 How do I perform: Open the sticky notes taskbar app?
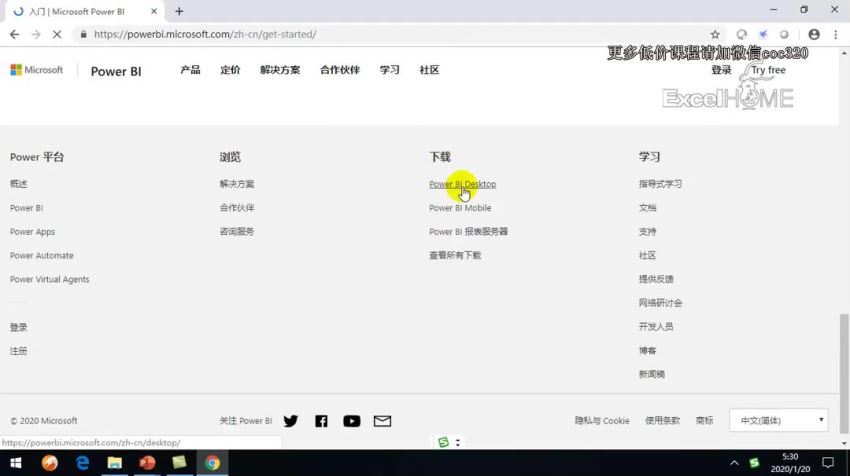pyautogui.click(x=179, y=463)
